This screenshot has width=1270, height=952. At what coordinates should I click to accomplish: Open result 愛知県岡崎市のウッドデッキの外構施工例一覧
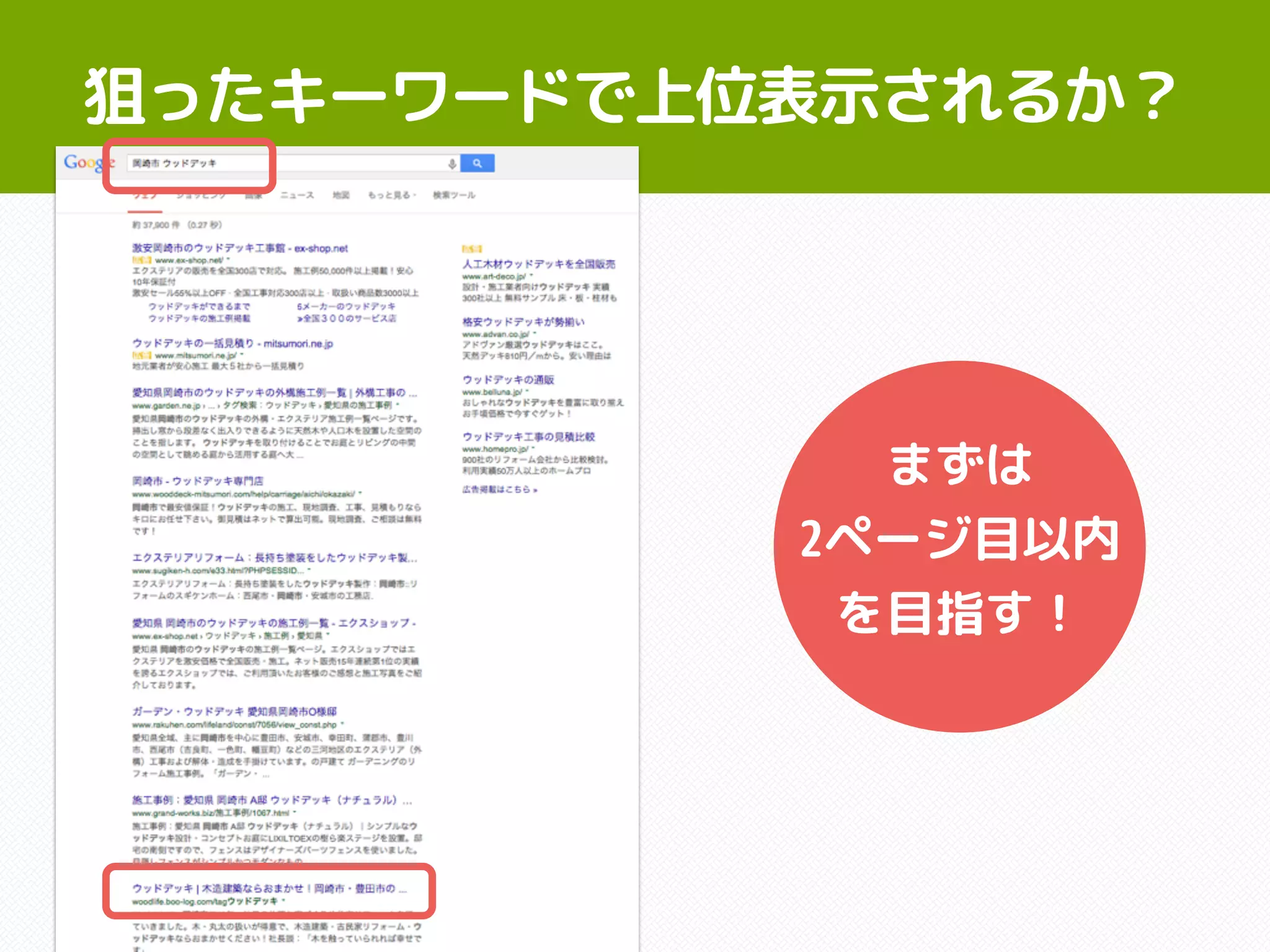(275, 393)
